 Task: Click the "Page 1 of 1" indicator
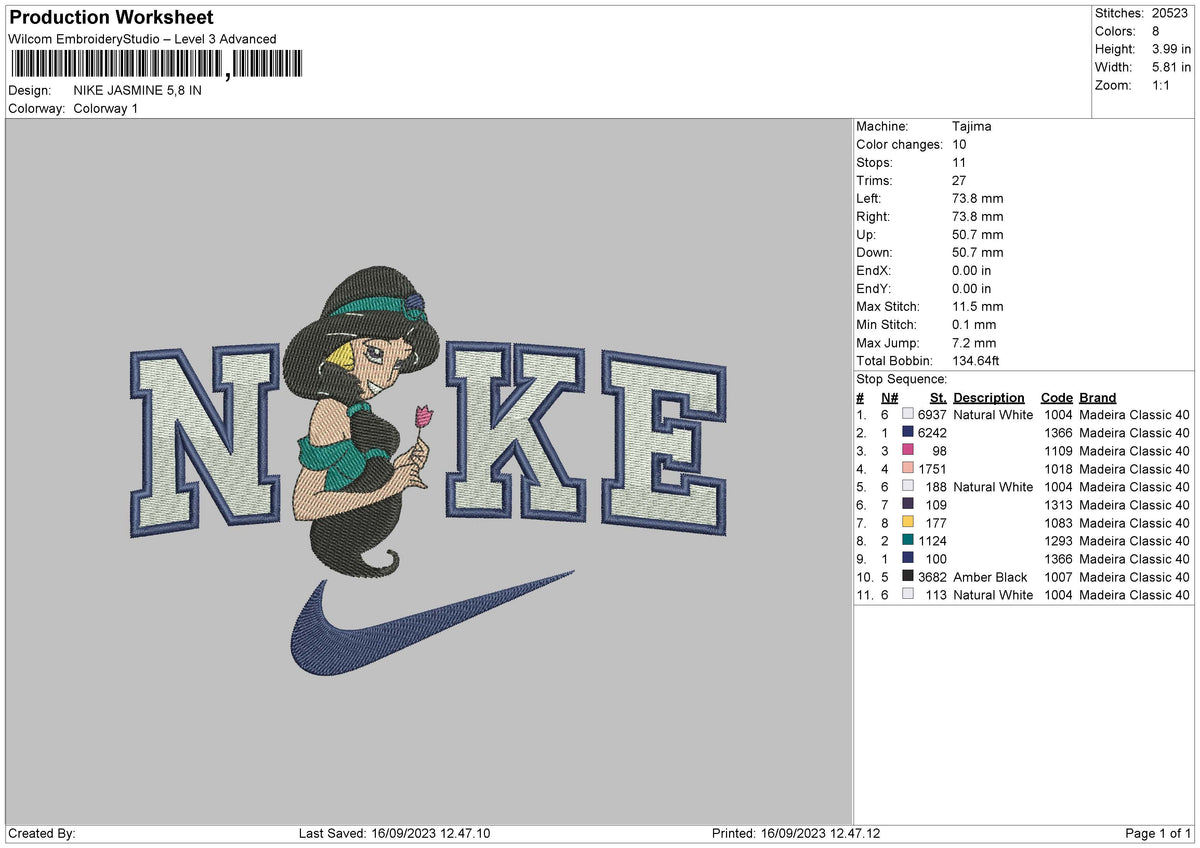[x=1158, y=834]
